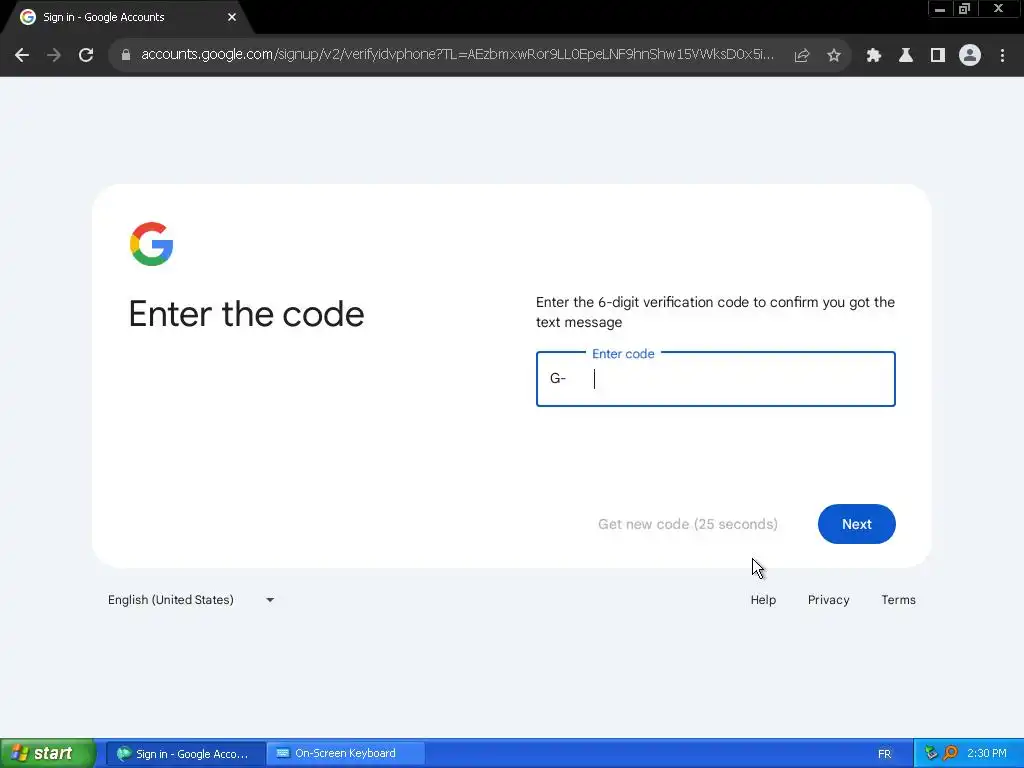Open the Extensions puzzle icon

click(874, 55)
